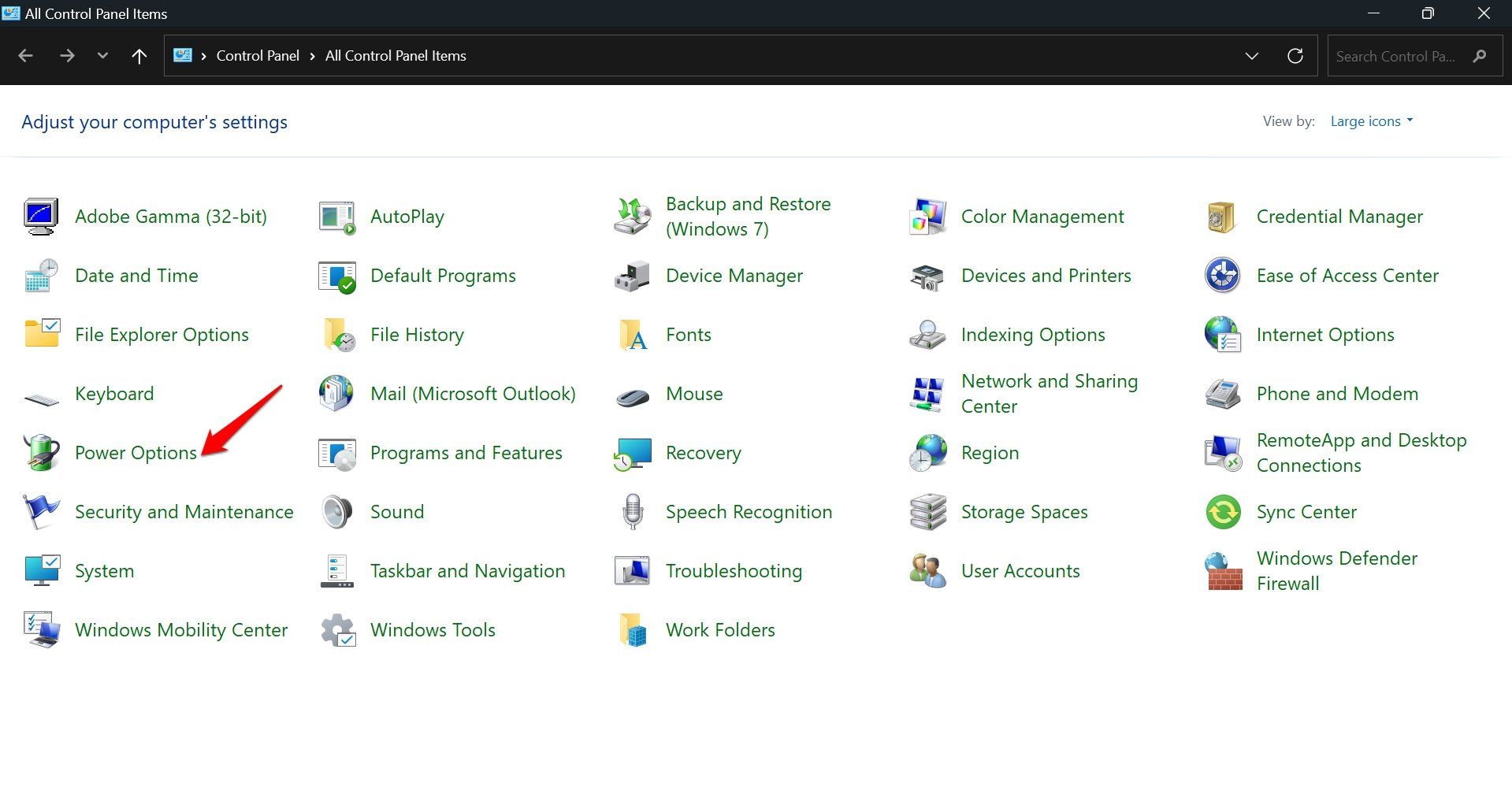Click the Speech Recognition microphone icon

[x=633, y=512]
